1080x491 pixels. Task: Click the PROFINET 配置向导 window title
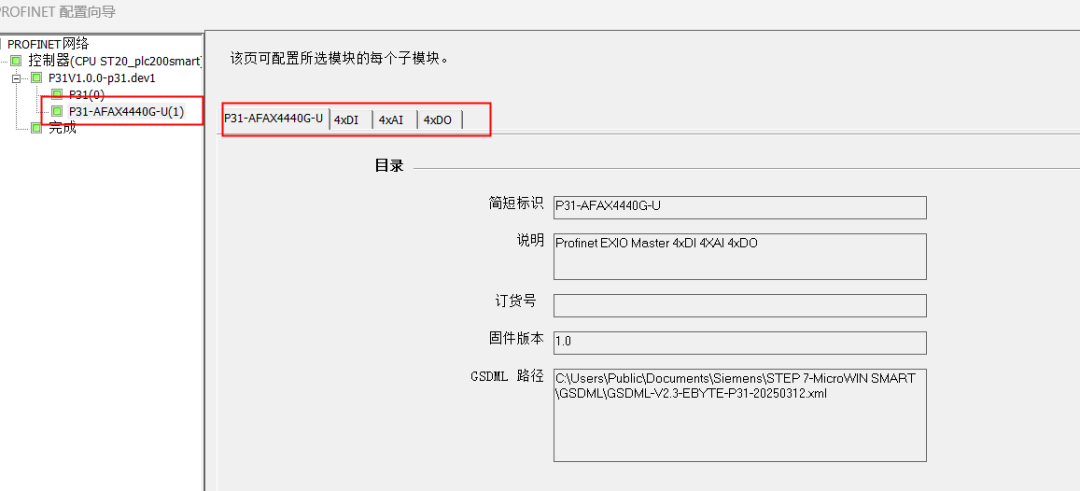coord(58,12)
